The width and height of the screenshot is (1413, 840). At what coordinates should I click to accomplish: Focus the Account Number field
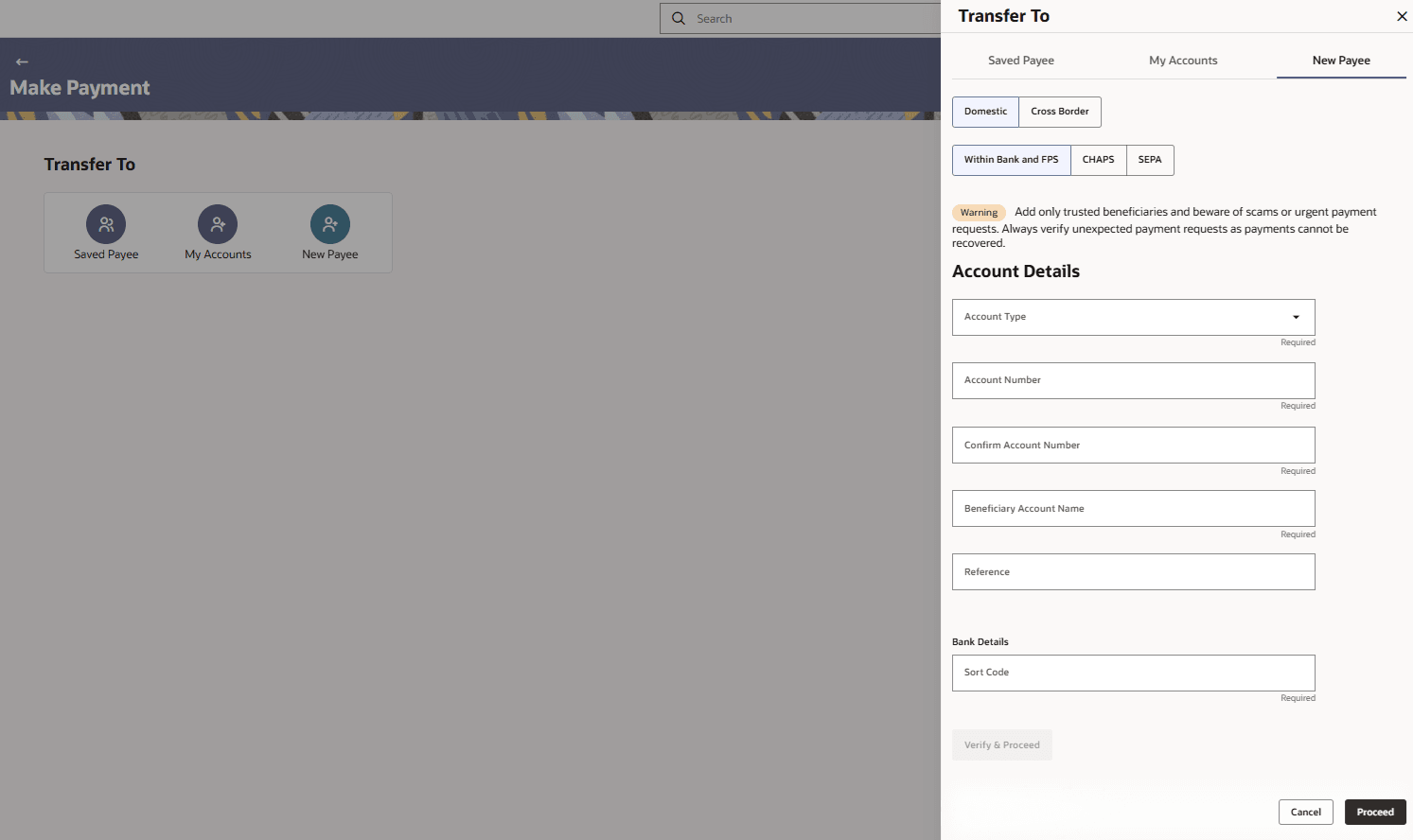[1133, 380]
